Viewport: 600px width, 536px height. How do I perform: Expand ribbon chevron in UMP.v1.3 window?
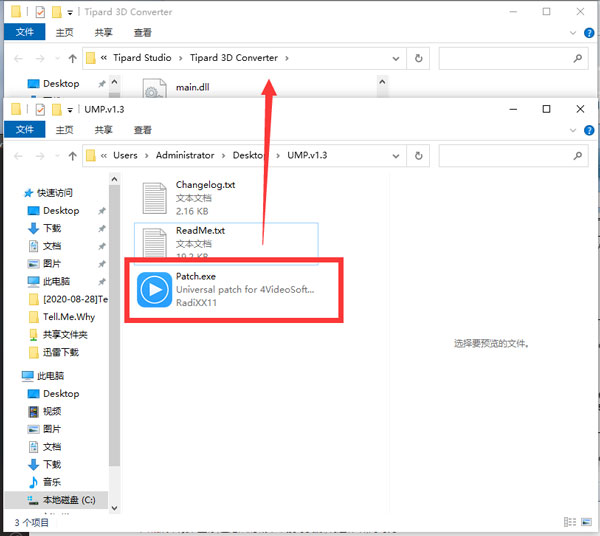coord(572,130)
